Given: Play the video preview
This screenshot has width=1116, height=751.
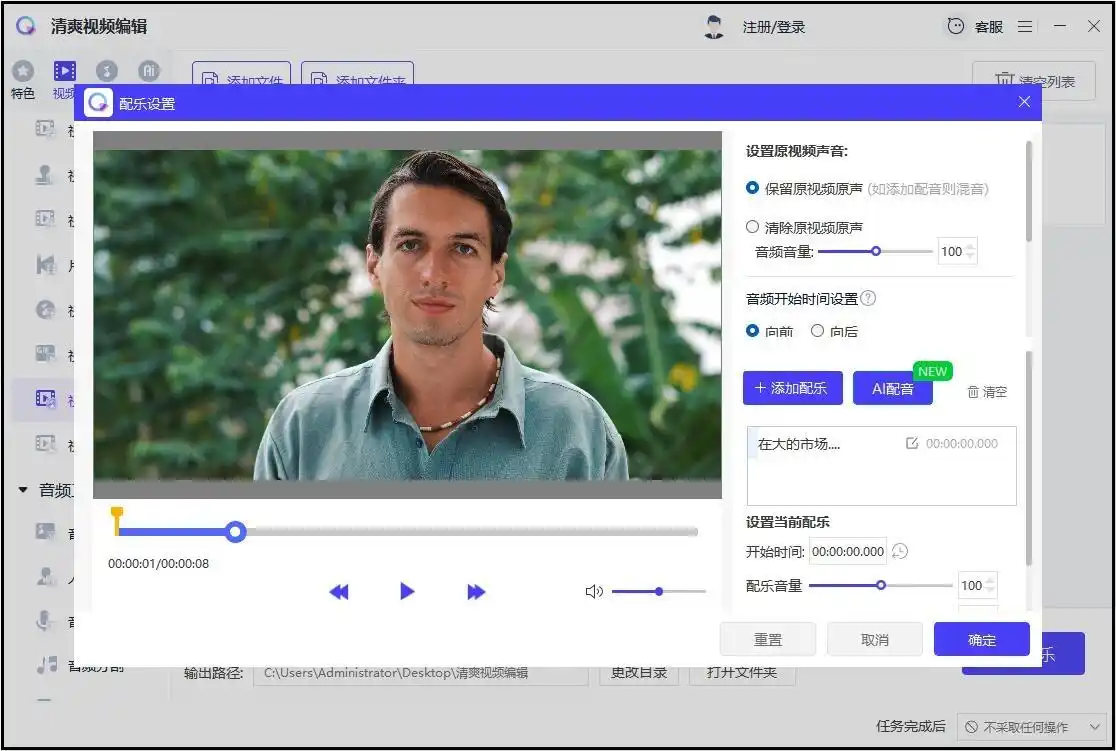Looking at the screenshot, I should [x=407, y=591].
